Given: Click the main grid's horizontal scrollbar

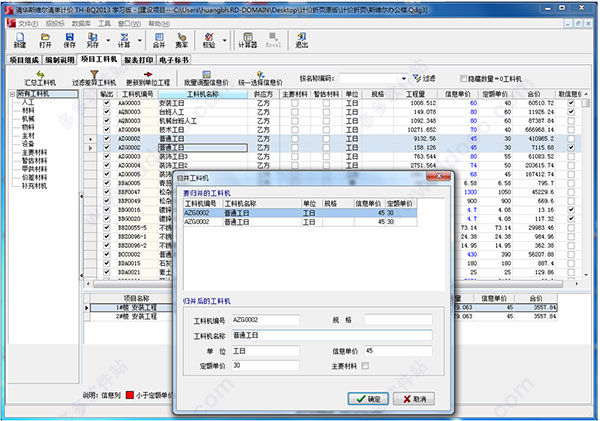Looking at the screenshot, I should (x=327, y=284).
